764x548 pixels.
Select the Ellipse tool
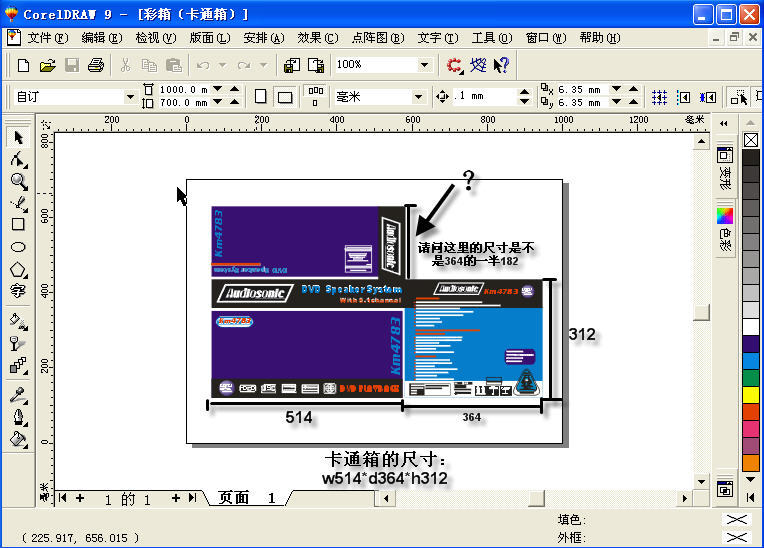click(18, 246)
